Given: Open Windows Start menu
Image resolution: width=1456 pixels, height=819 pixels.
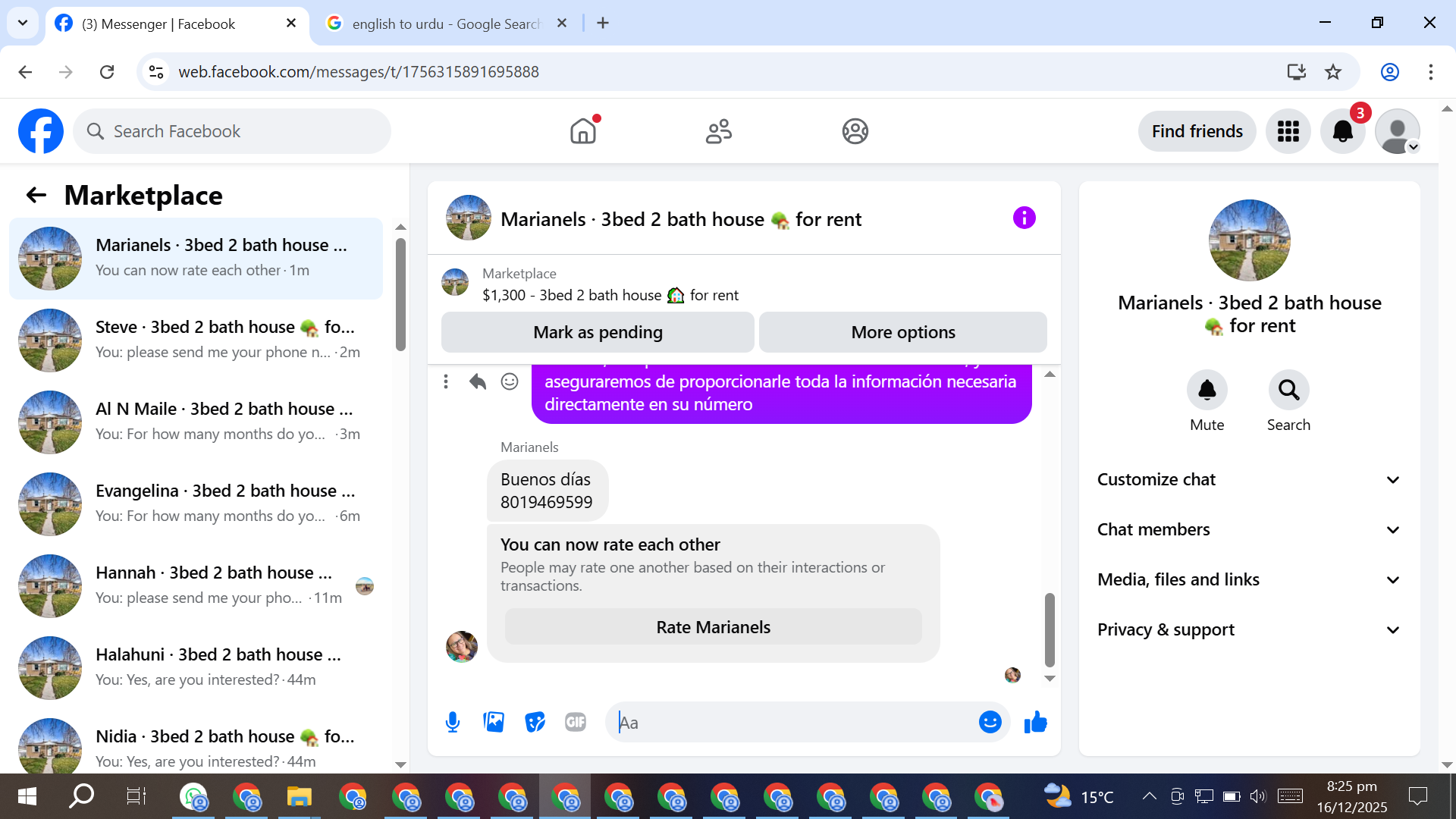Looking at the screenshot, I should pyautogui.click(x=27, y=796).
